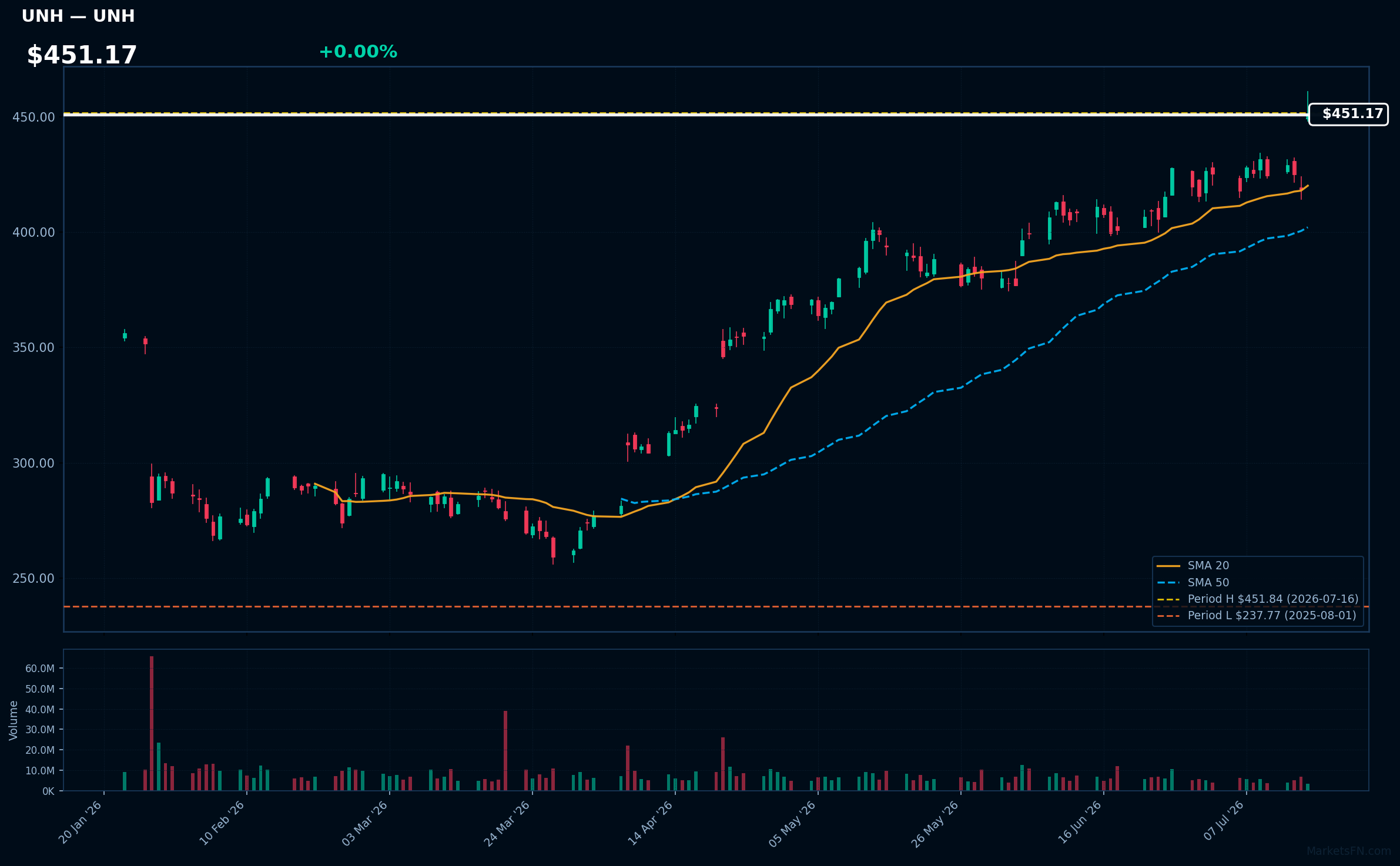Screen dimensions: 1400x866
Task: Click the 20 Jan '26 date label
Action: [81, 823]
